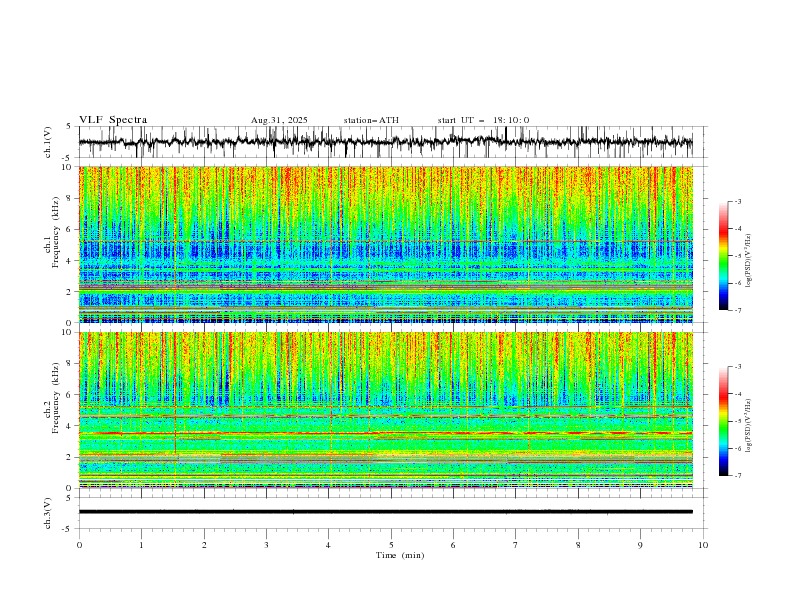The height and width of the screenshot is (612, 792).
Task: Click the upper 'log(PSD)(V²/Hz)' colorbar label
Action: click(x=748, y=261)
